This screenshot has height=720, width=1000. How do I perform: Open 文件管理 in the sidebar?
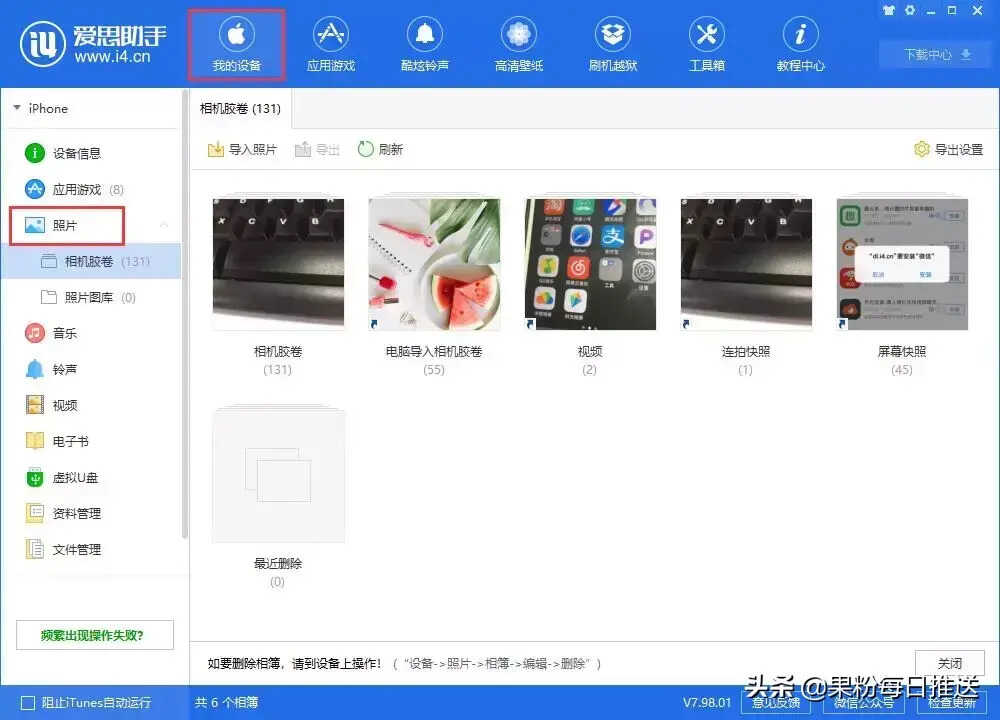pos(63,549)
